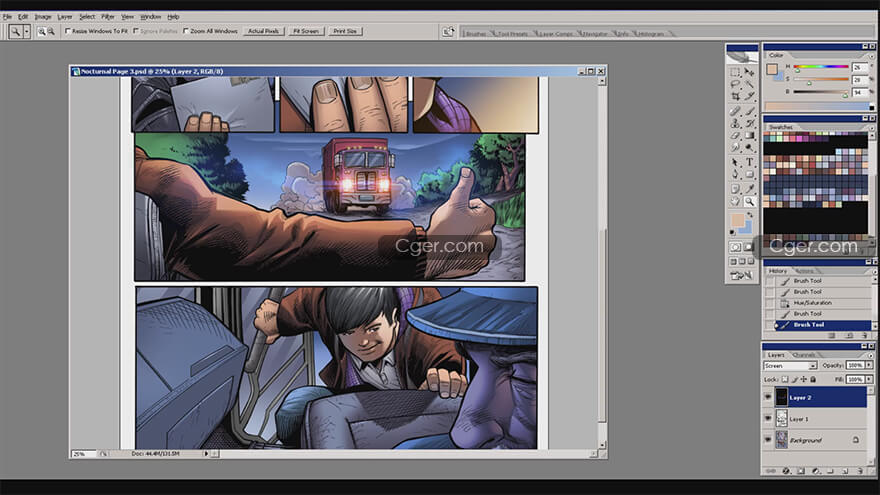Add a layer style from Layers panel

click(x=786, y=471)
